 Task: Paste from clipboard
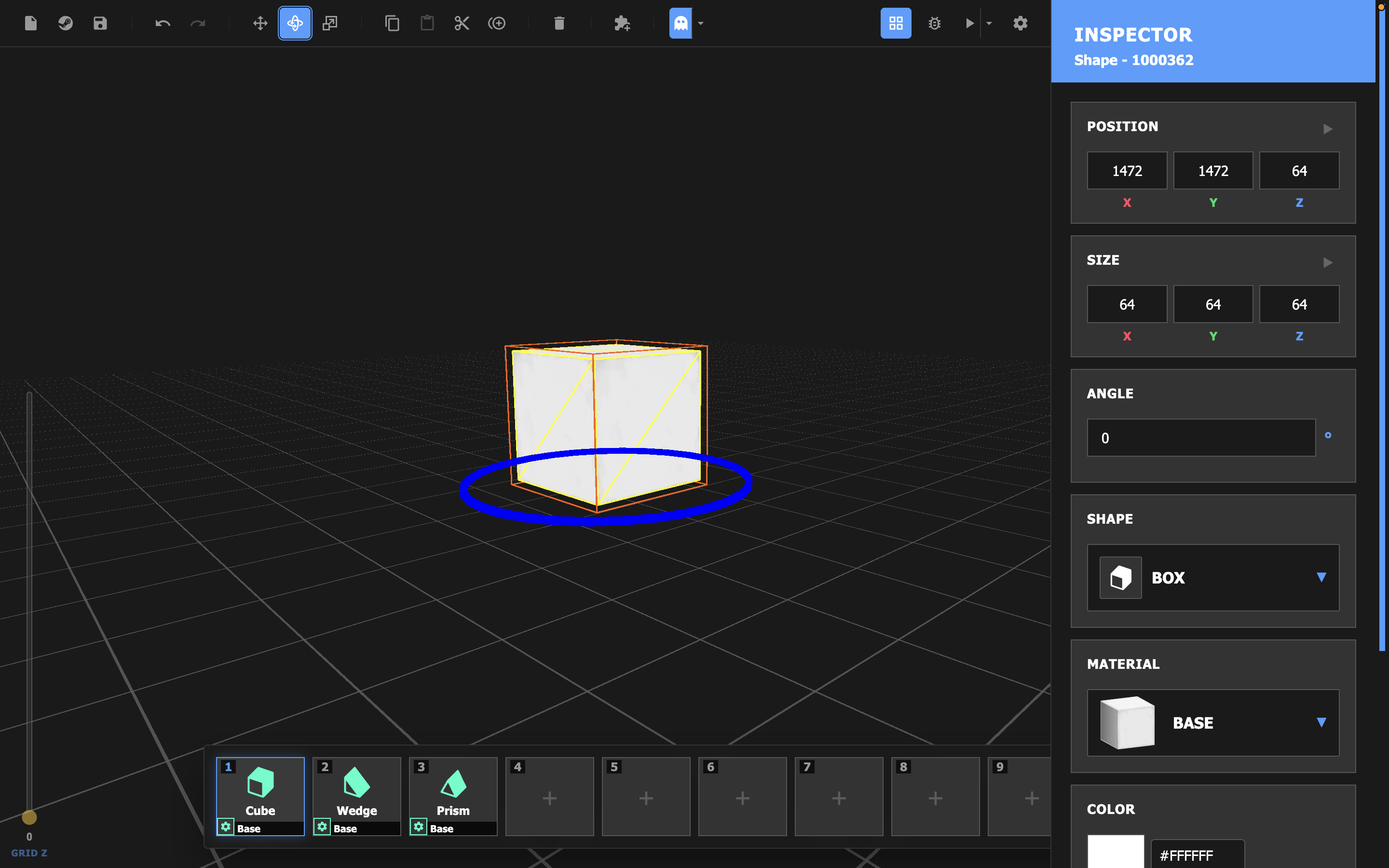(x=427, y=23)
